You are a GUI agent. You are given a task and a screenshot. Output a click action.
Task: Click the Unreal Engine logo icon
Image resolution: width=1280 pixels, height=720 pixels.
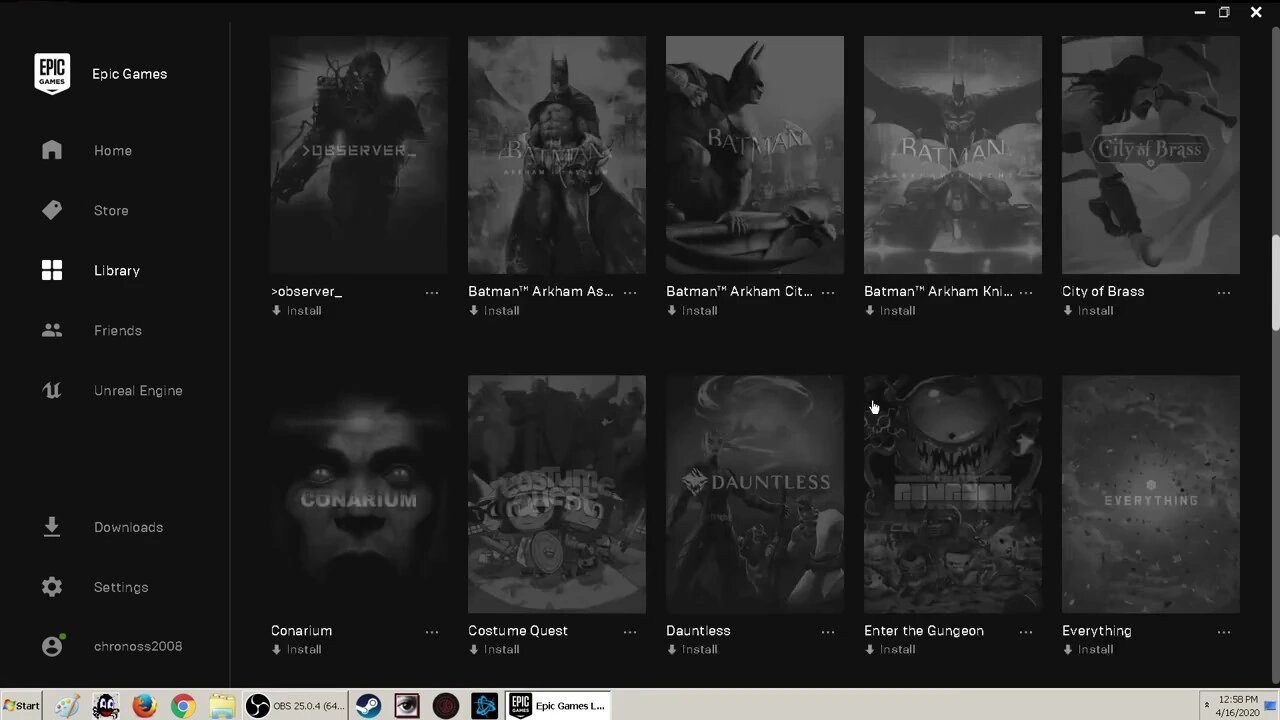[52, 390]
